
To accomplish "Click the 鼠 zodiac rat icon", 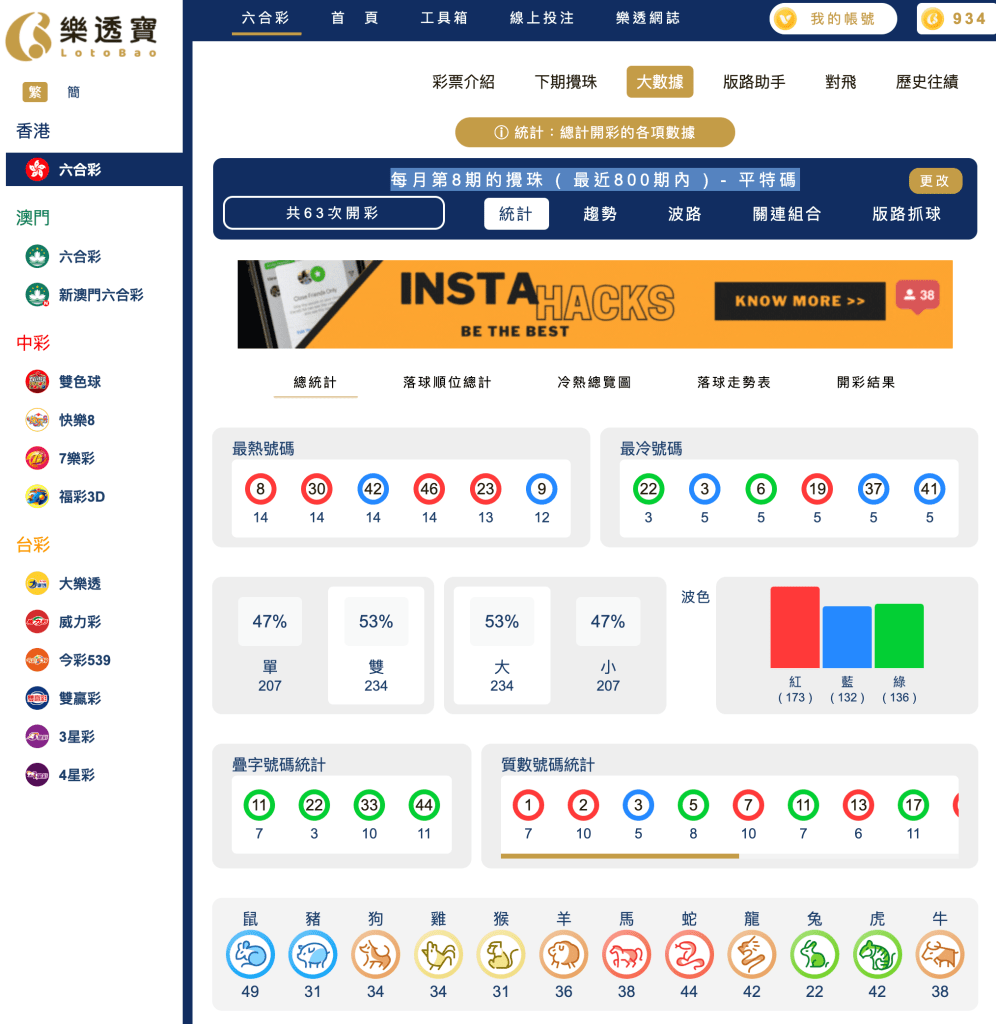I will pos(249,955).
